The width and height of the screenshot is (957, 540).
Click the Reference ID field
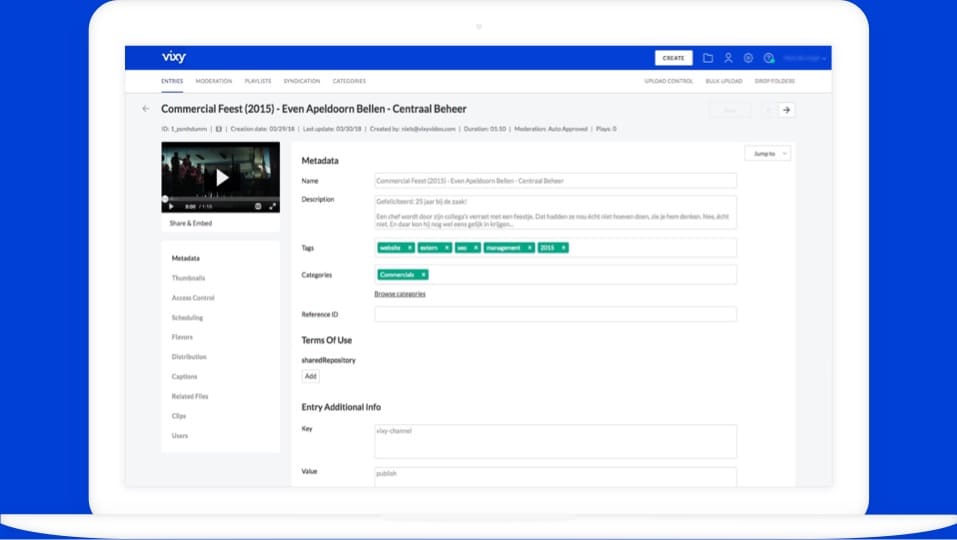coord(555,314)
